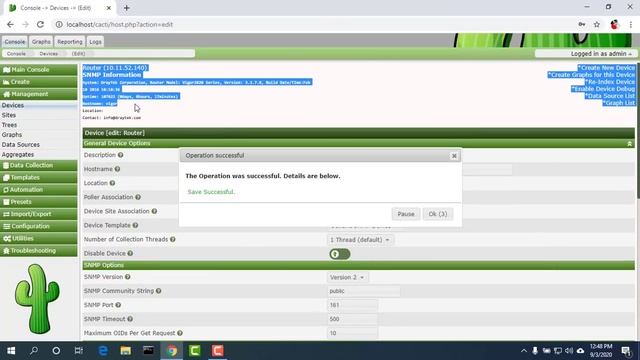
Task: Open Microsoft Edge from taskbar
Action: click(x=103, y=351)
